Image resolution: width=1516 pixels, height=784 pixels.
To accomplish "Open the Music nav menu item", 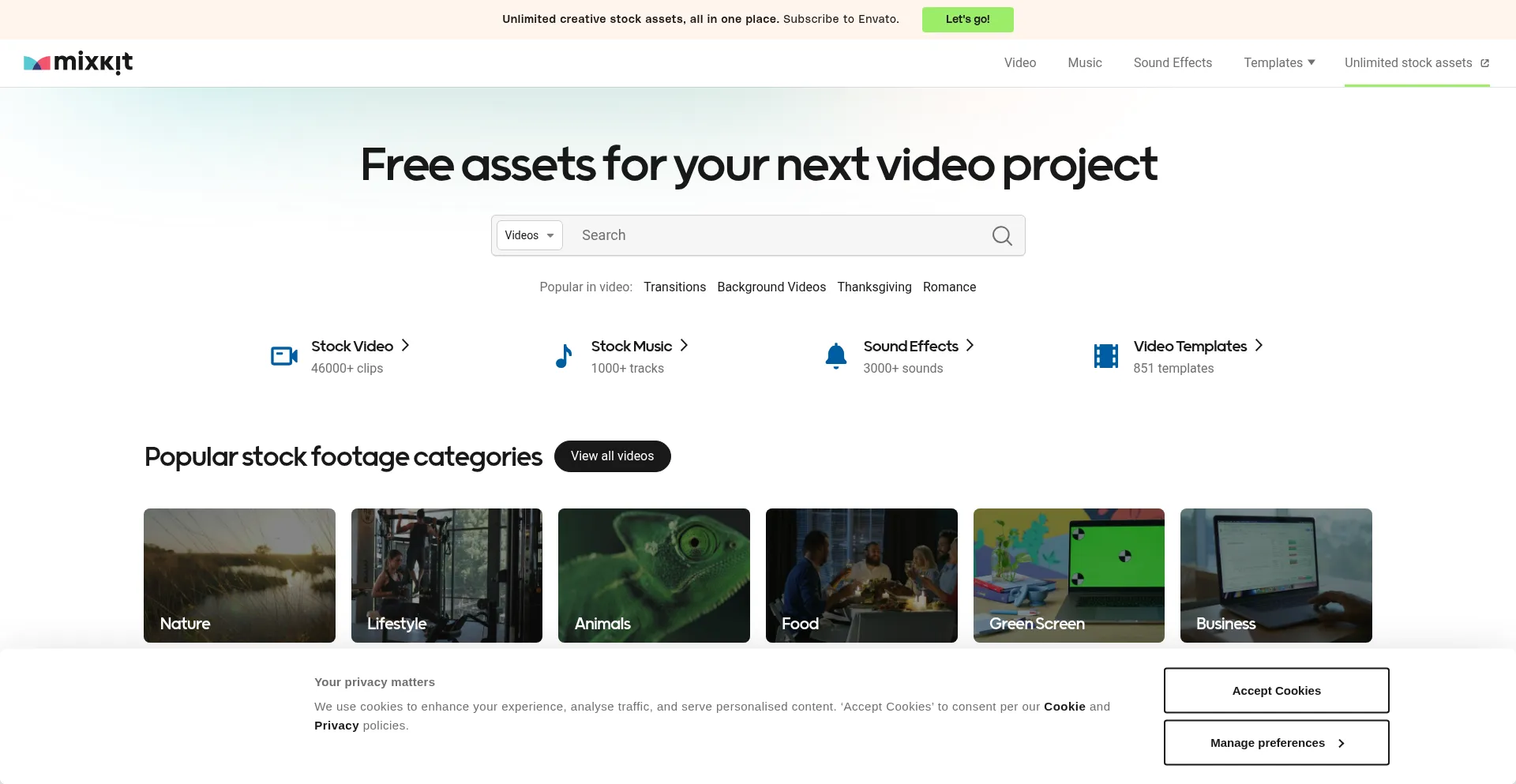I will [1085, 62].
